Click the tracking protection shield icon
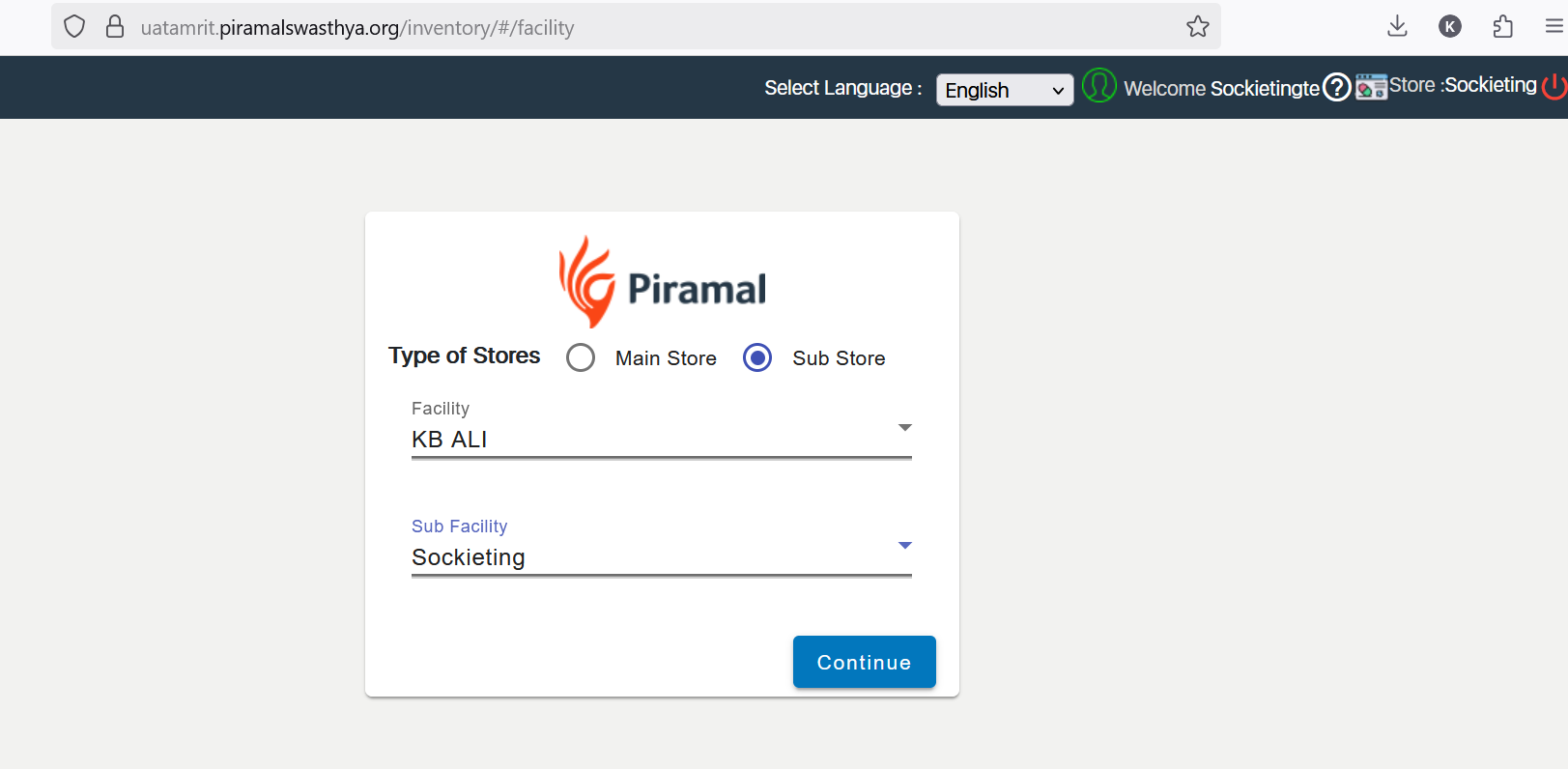Screen dimensions: 1568x769 74,27
